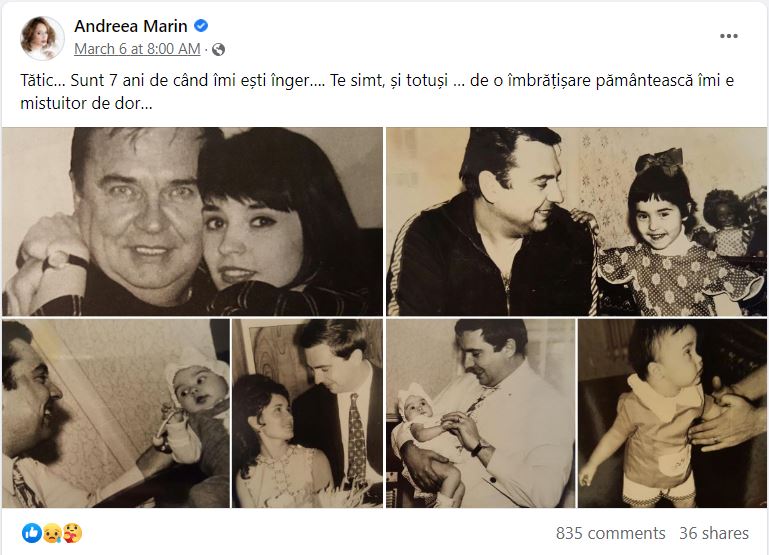Open photo of father hugging dark-haired woman
This screenshot has width=769, height=555.
[x=192, y=221]
